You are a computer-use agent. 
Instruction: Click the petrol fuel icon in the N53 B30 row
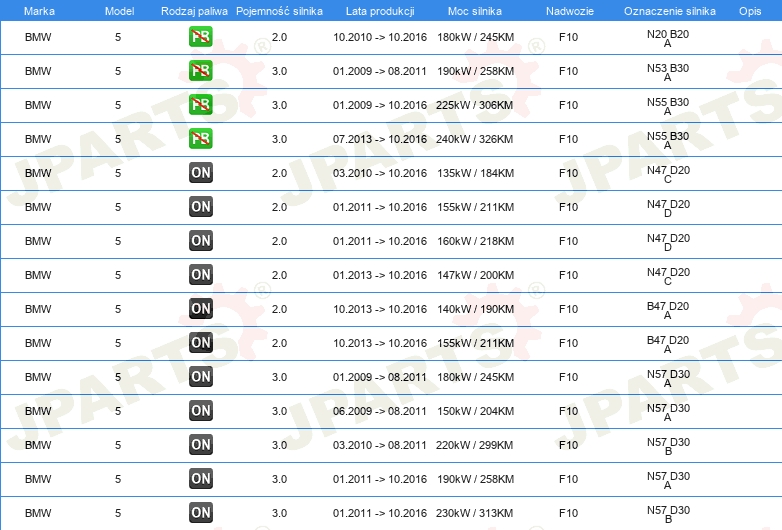[x=200, y=71]
